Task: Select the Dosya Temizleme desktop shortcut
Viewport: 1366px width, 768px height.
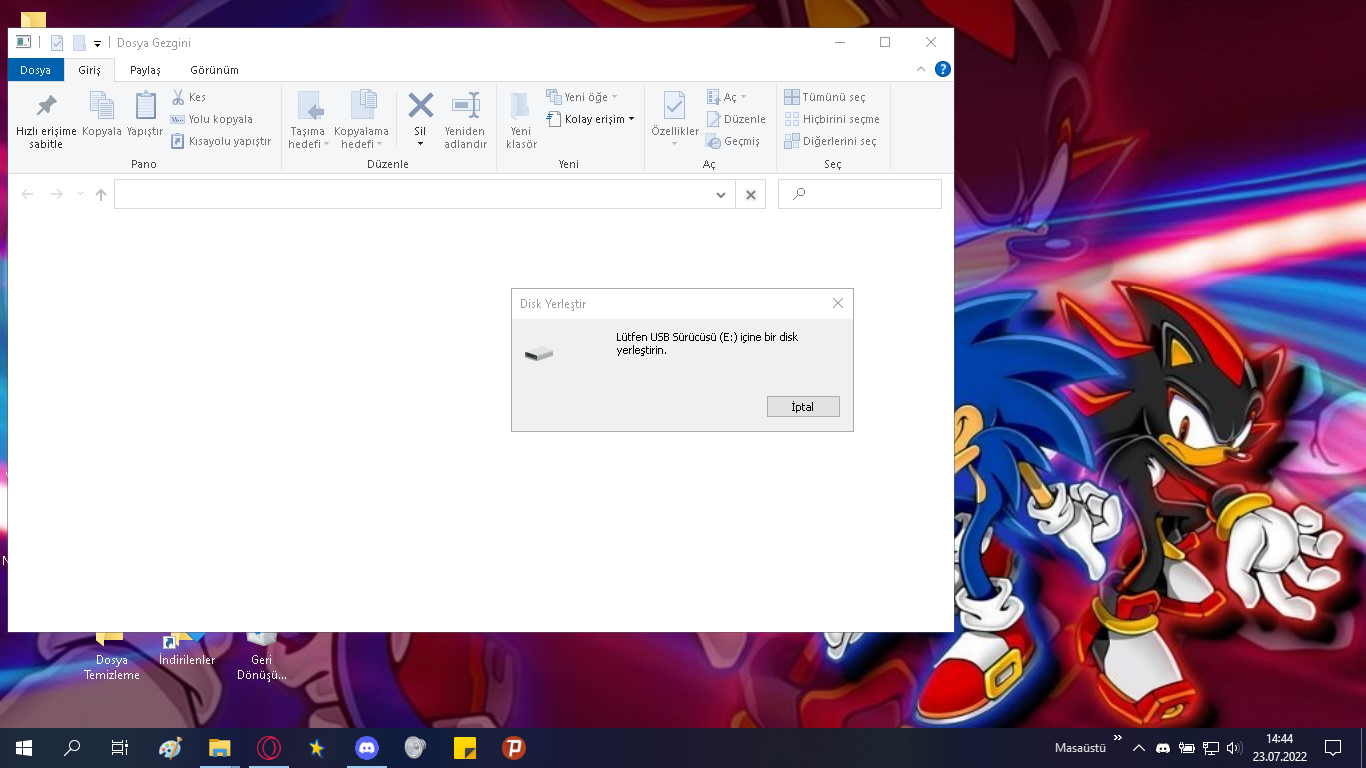Action: (x=112, y=657)
